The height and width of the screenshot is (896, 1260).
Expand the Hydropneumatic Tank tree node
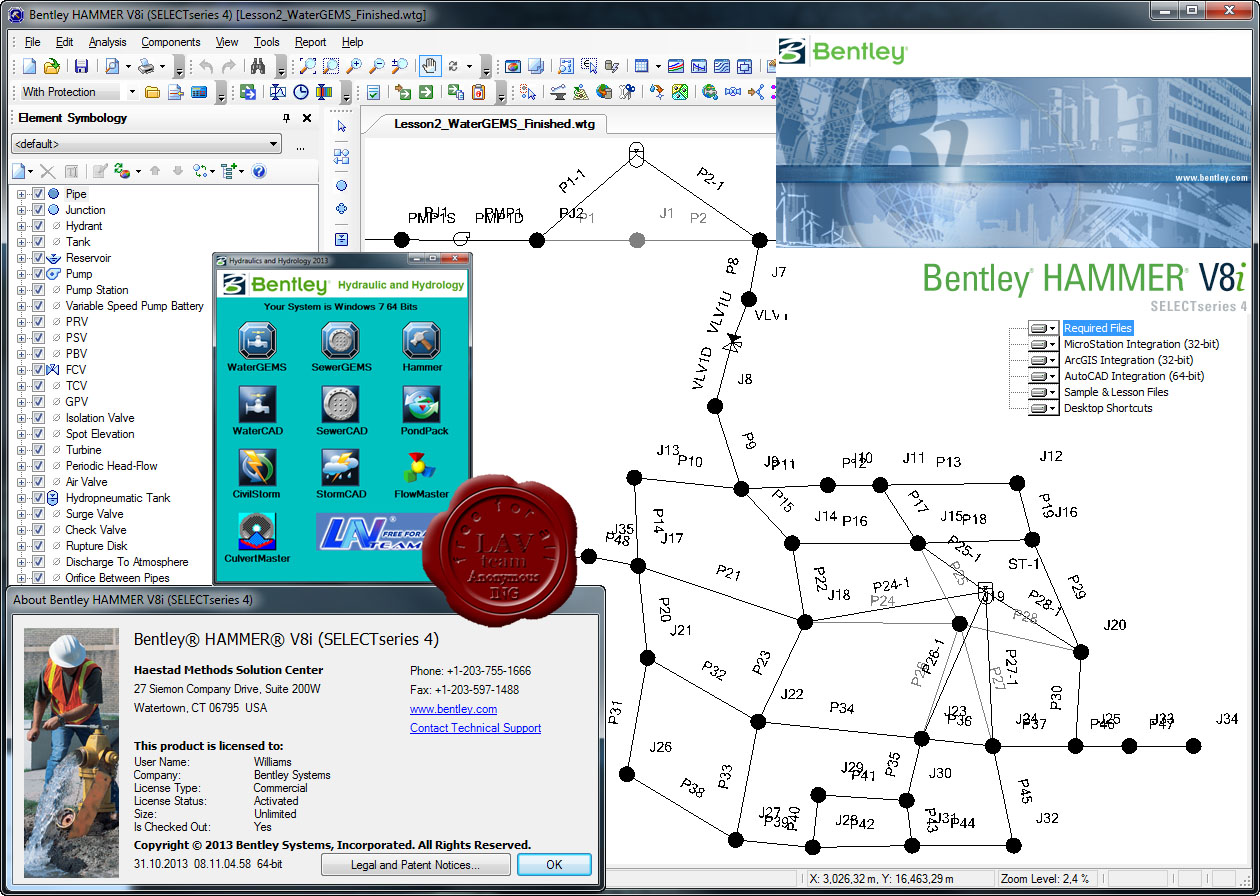click(x=22, y=498)
